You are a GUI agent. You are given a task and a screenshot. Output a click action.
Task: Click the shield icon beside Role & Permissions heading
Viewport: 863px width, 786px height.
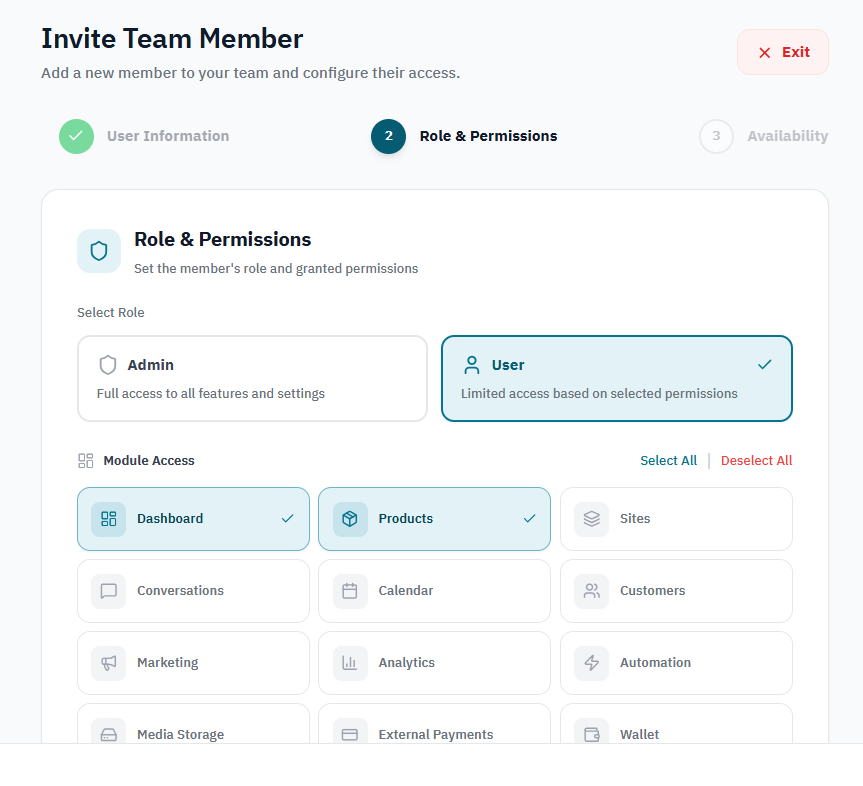pos(99,251)
